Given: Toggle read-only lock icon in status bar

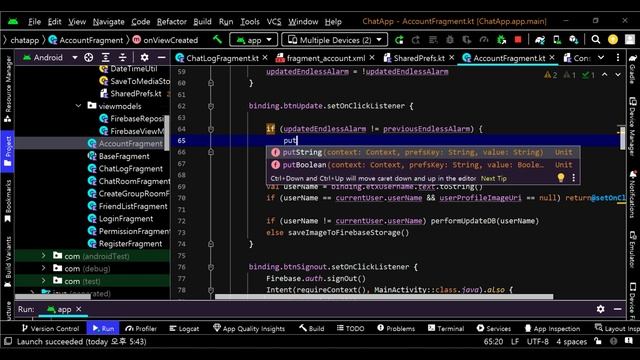Looking at the screenshot, I should coord(598,341).
